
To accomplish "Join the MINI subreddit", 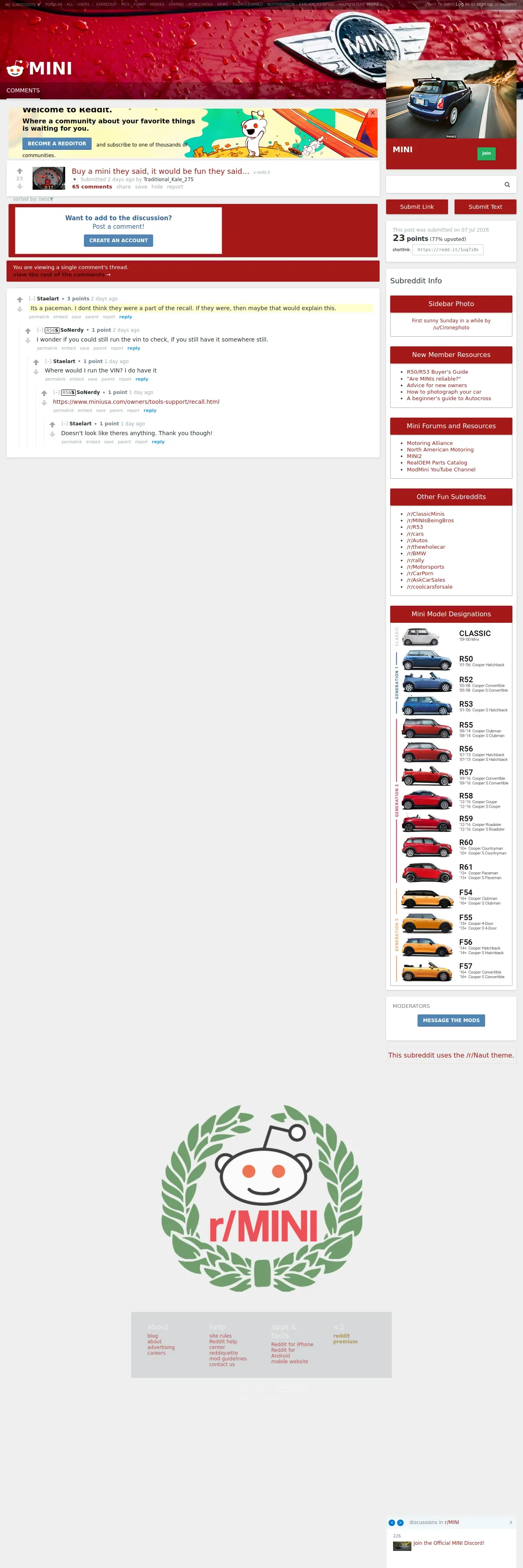I will (x=486, y=153).
